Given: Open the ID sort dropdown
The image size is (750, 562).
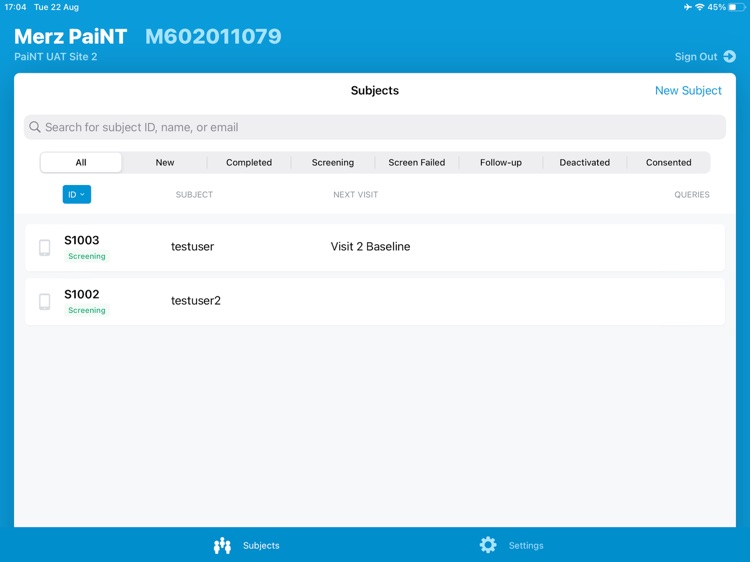Looking at the screenshot, I should pyautogui.click(x=77, y=194).
